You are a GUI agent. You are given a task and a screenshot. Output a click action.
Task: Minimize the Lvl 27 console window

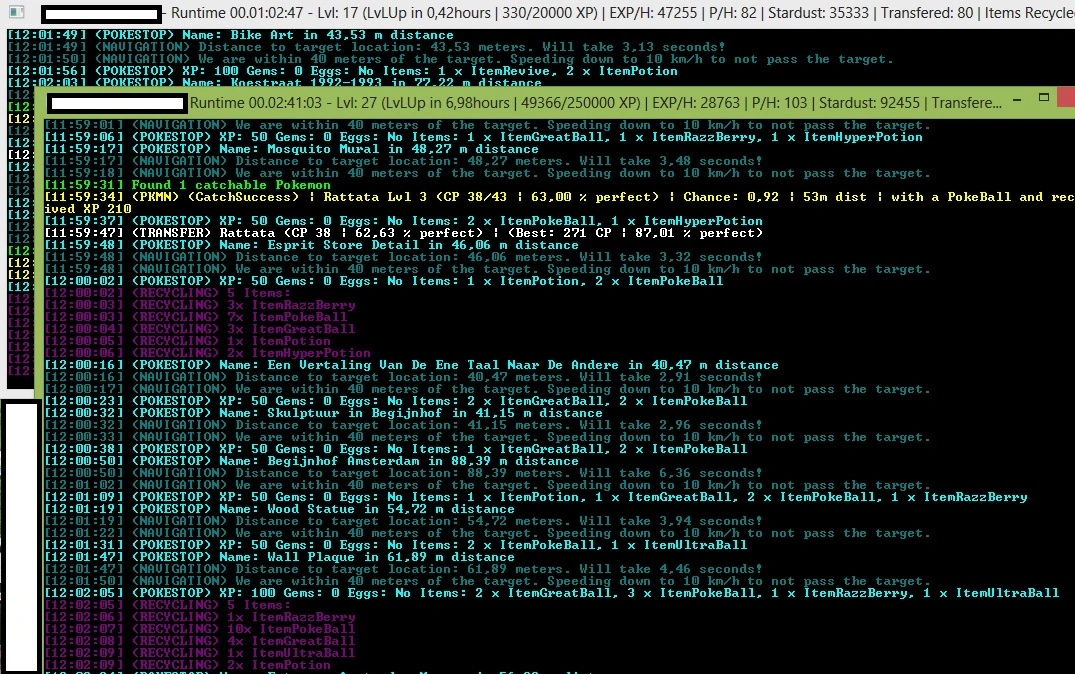click(x=1017, y=100)
